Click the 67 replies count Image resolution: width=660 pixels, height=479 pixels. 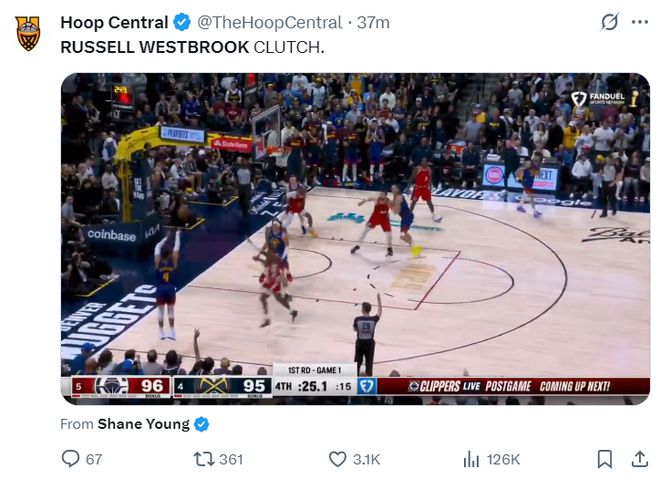[x=94, y=459]
